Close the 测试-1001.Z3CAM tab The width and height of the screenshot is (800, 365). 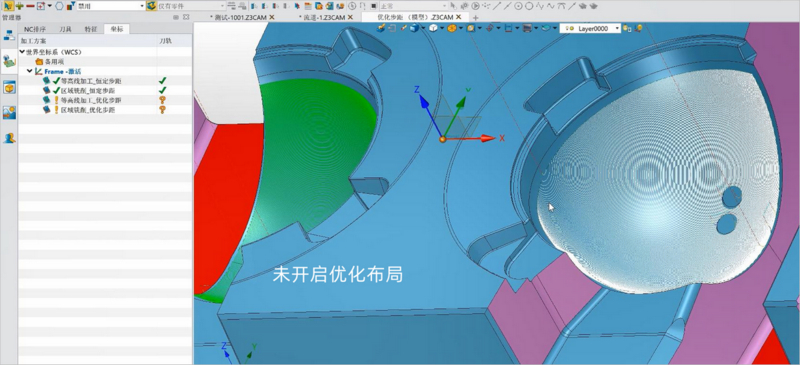[x=272, y=17]
